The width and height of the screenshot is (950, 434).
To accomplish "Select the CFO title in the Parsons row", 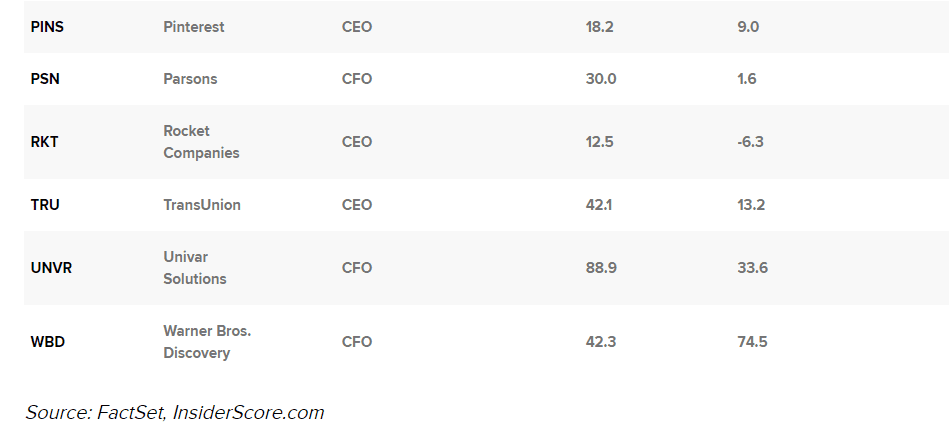I will (357, 79).
